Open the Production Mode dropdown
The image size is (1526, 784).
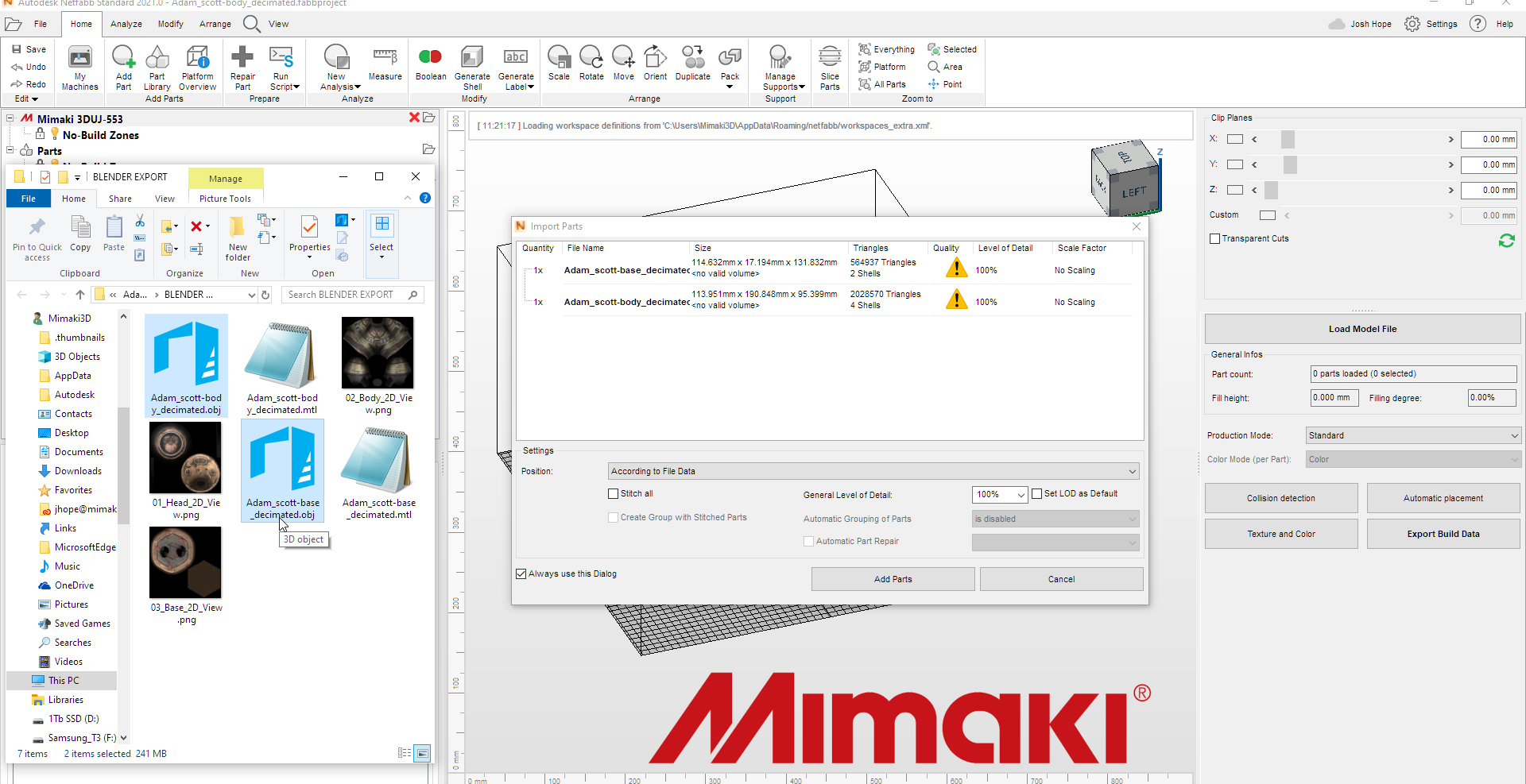pyautogui.click(x=1414, y=435)
